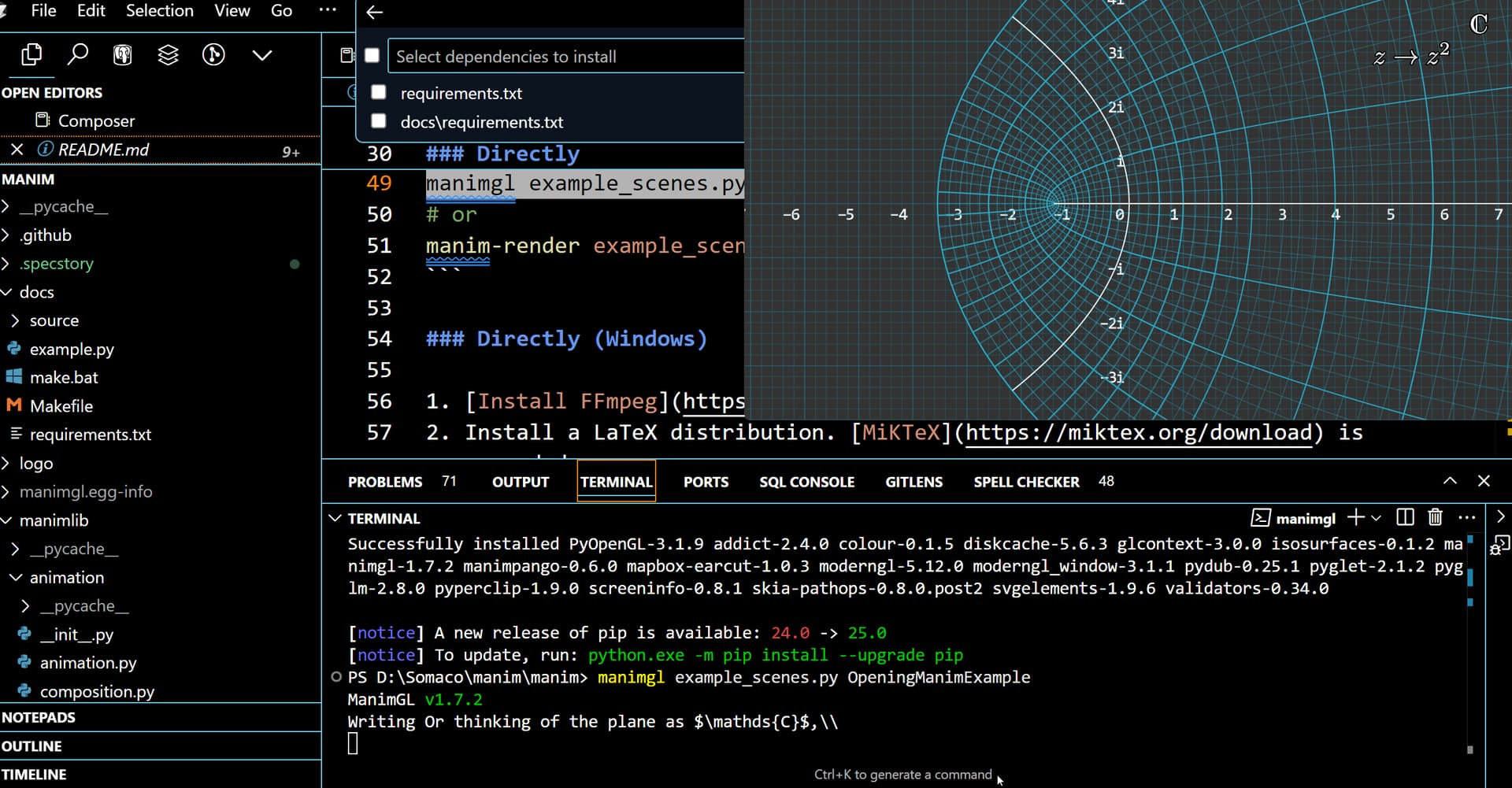Viewport: 1512px width, 788px height.
Task: Open __init__.py in animation folder
Action: [x=76, y=634]
